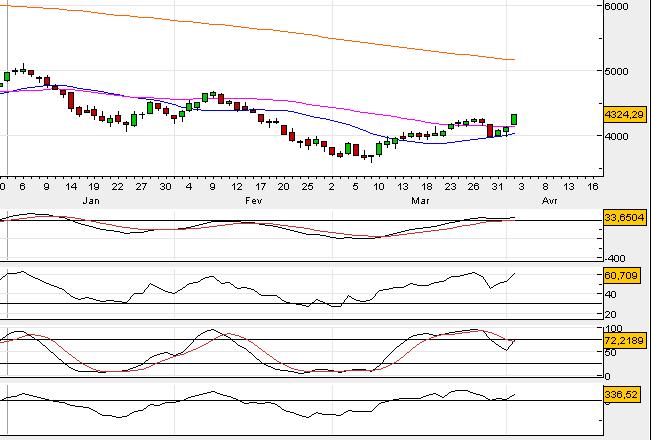Select the 100 level on stochastic scale
Screen dimensions: 652x440
[614, 329]
